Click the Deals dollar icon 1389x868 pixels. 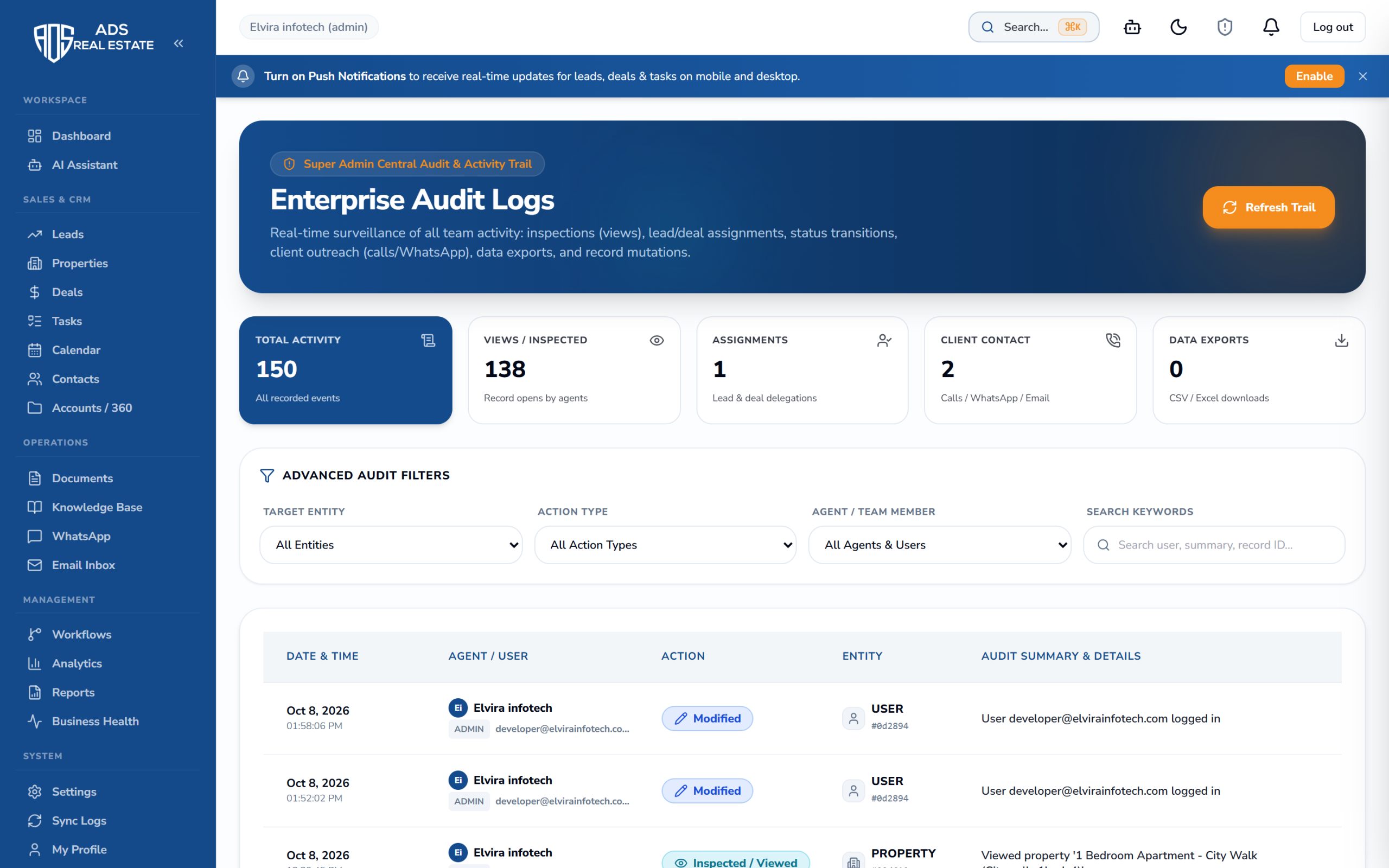tap(34, 292)
